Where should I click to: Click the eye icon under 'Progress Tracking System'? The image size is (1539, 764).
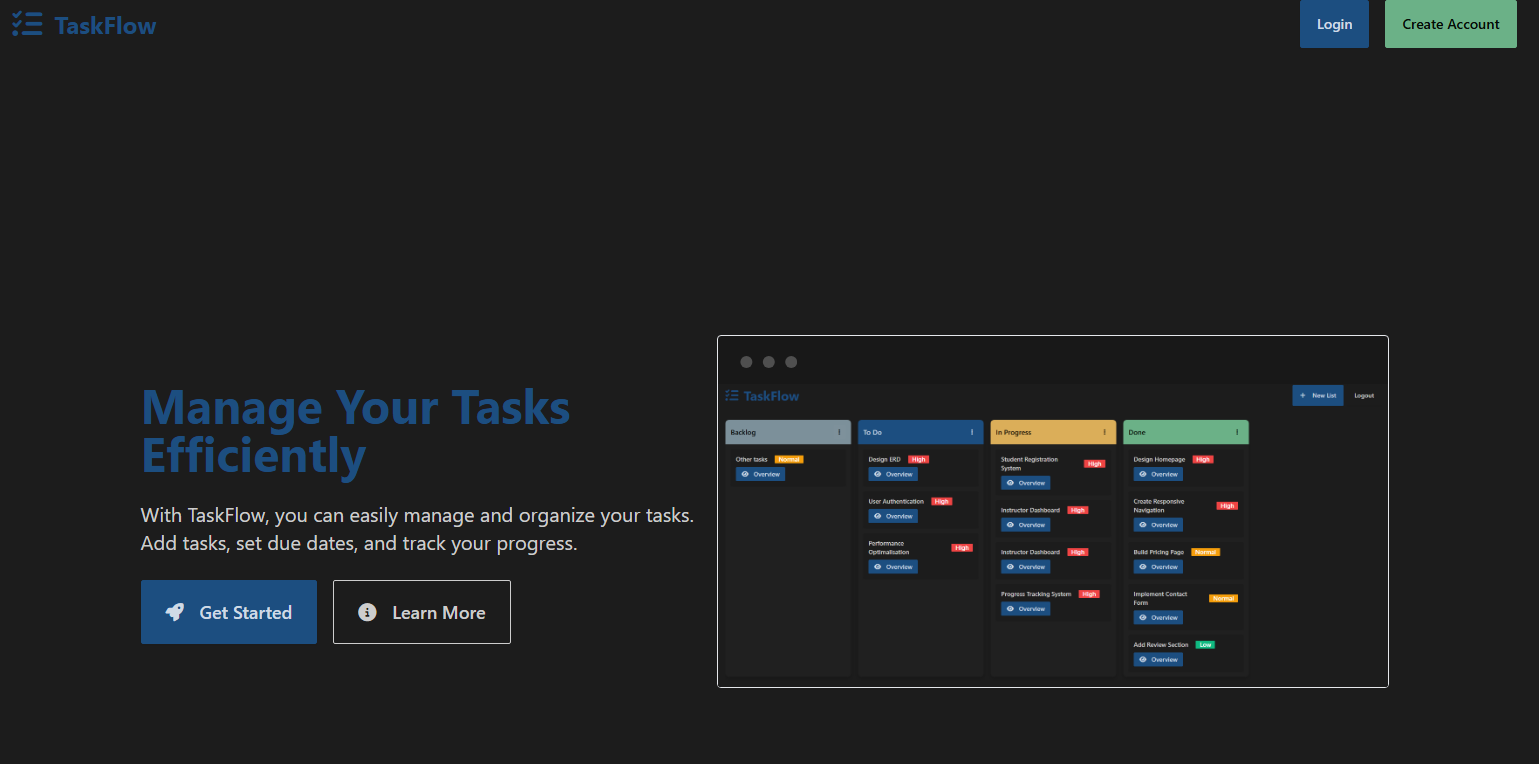[1010, 609]
